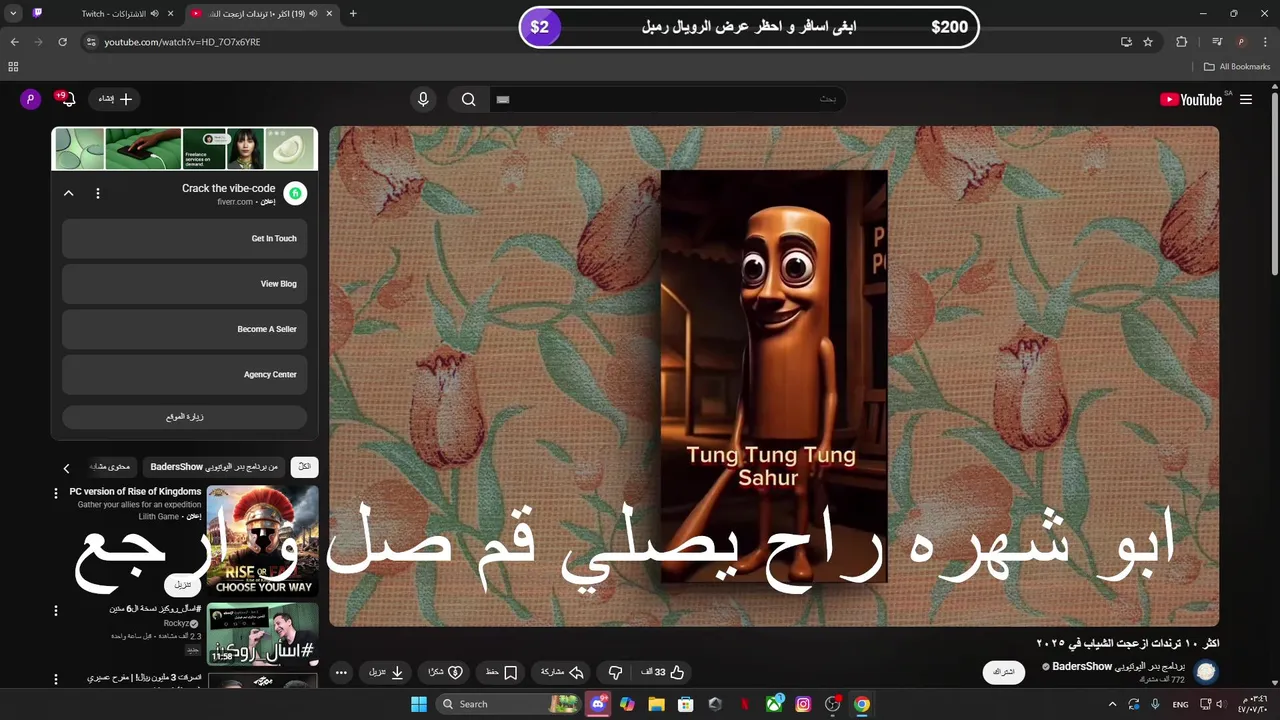Open Fiverr ad three-dot options
1280x720 pixels.
(x=98, y=193)
